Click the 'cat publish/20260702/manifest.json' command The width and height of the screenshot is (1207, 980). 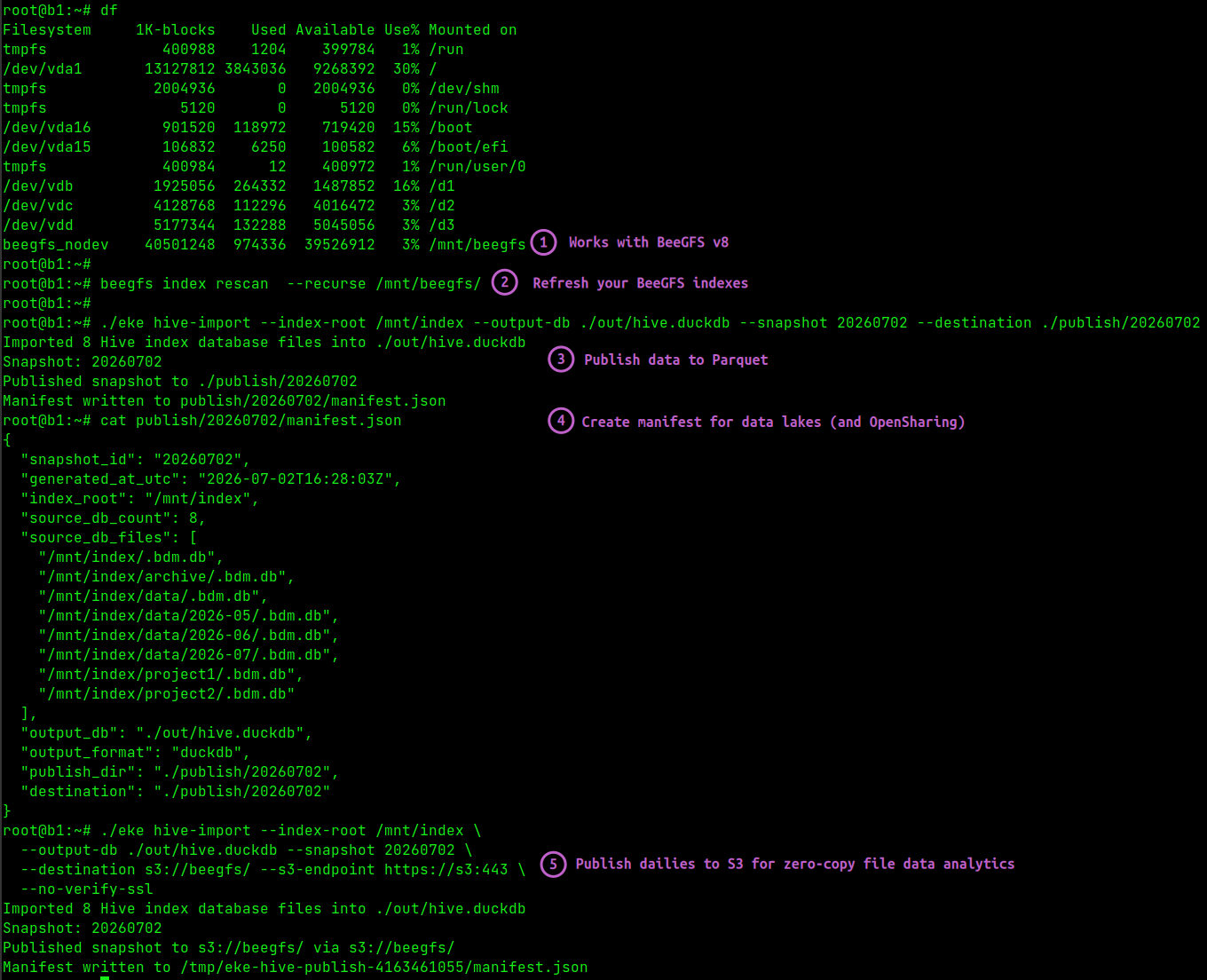[x=251, y=421]
